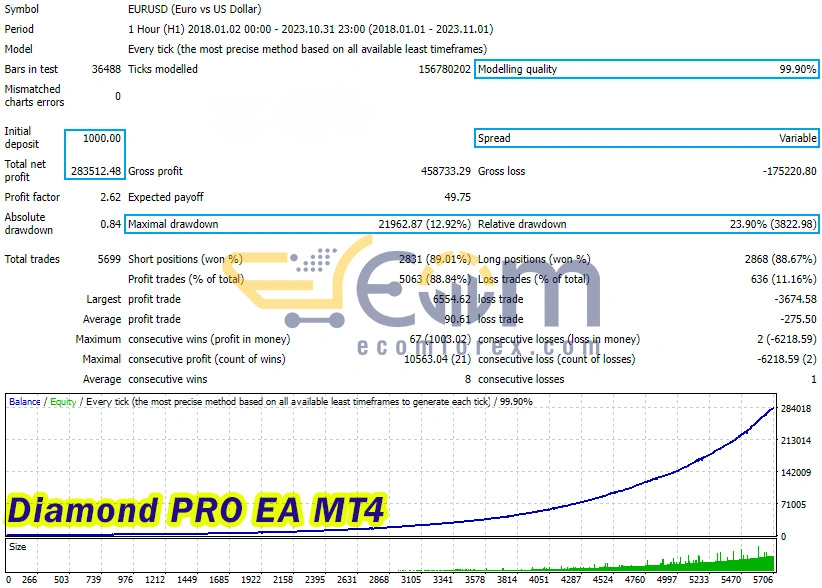Click the average loss trade value -275.50
Viewport: 822px width, 588px height.
(798, 319)
